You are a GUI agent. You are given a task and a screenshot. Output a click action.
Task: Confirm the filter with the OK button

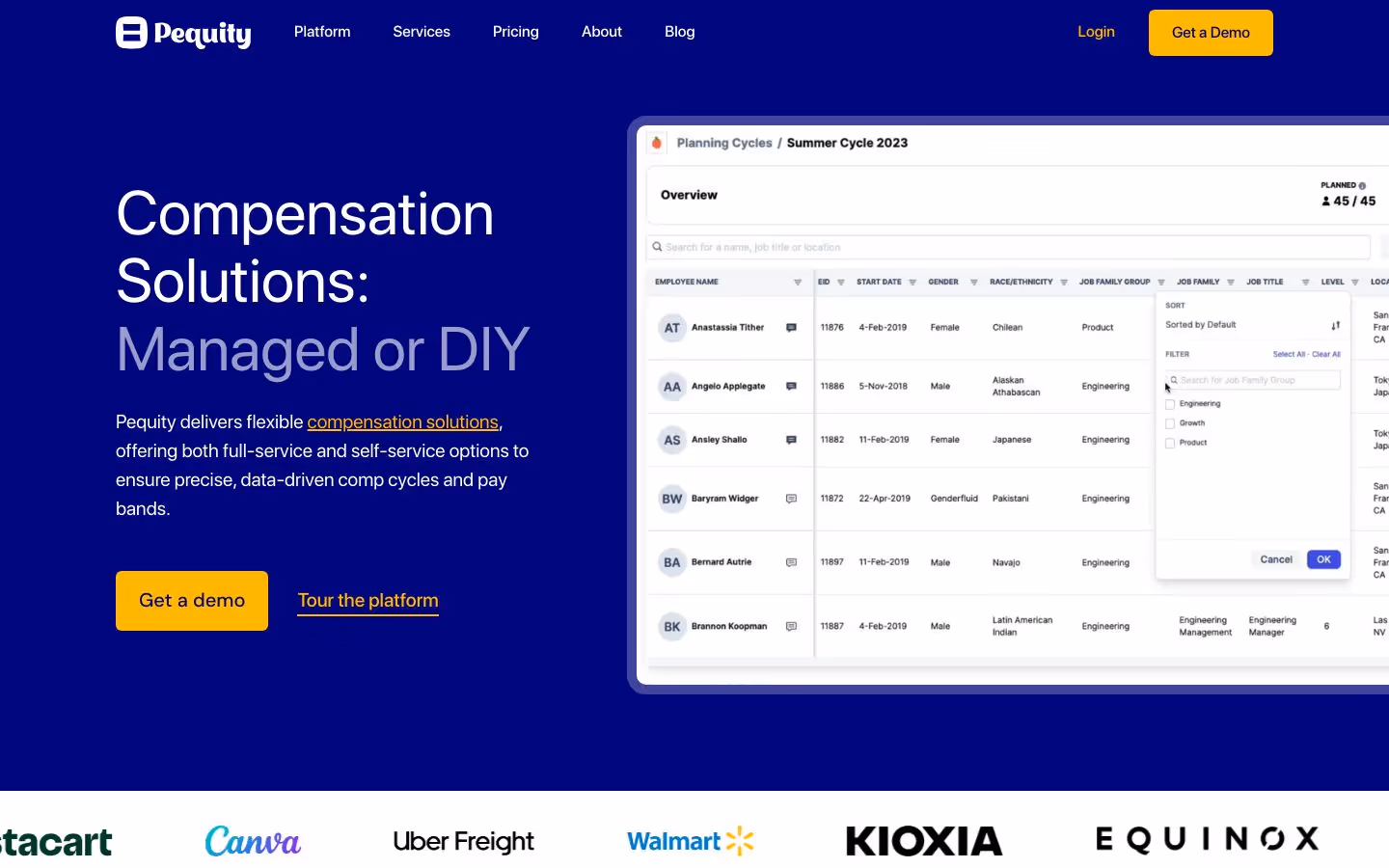[x=1323, y=559]
